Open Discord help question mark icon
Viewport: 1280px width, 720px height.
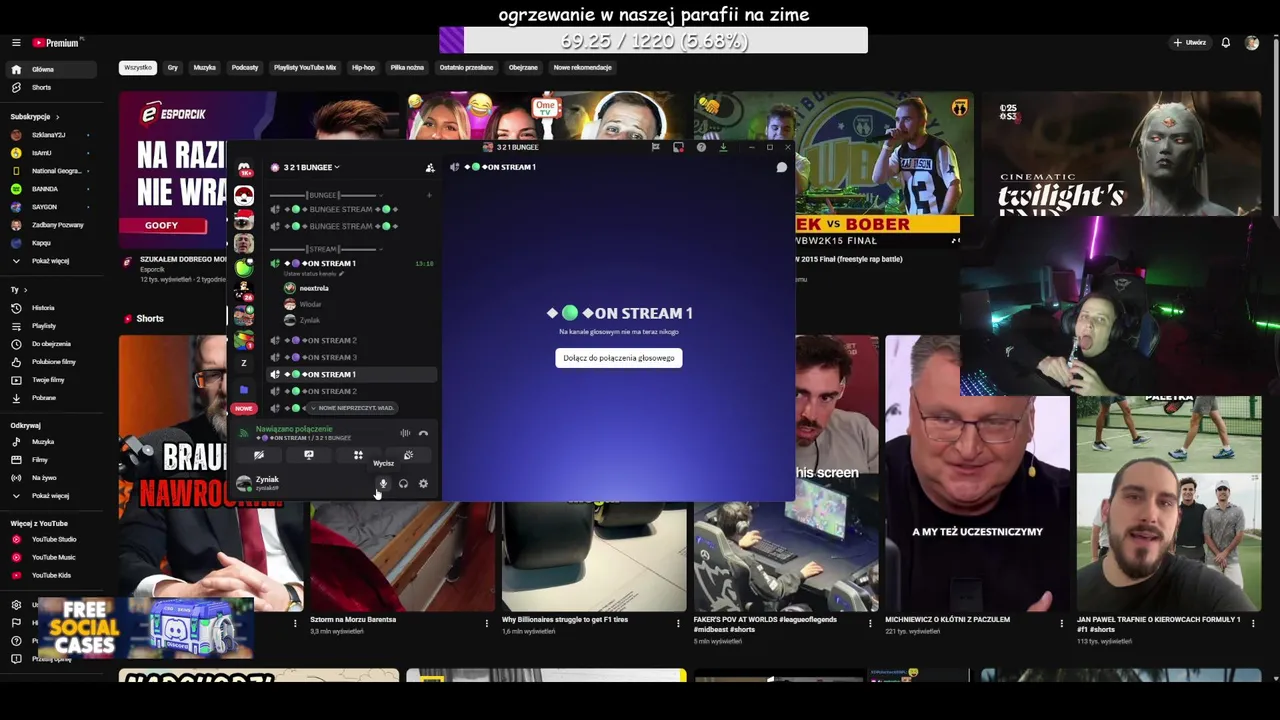pos(701,147)
